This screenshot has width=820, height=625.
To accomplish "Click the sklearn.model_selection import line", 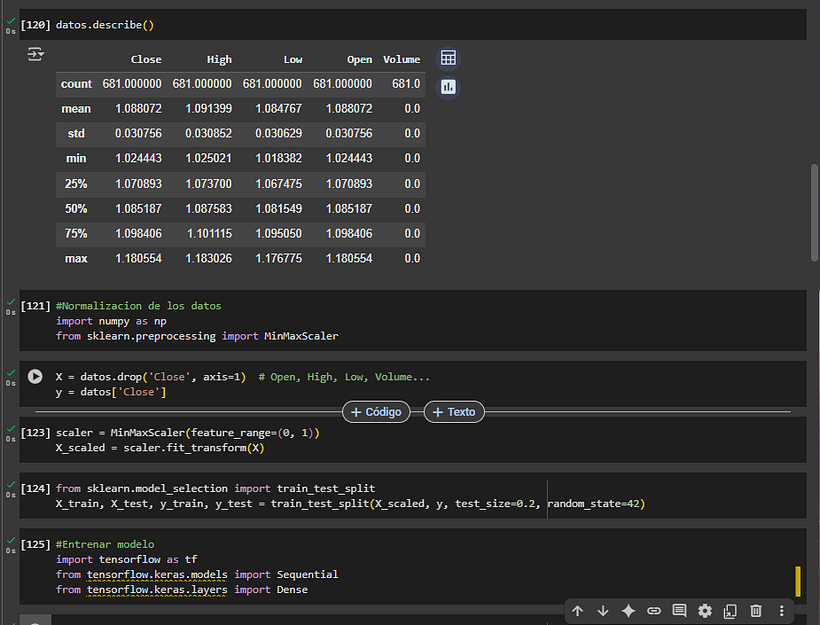I will 215,488.
